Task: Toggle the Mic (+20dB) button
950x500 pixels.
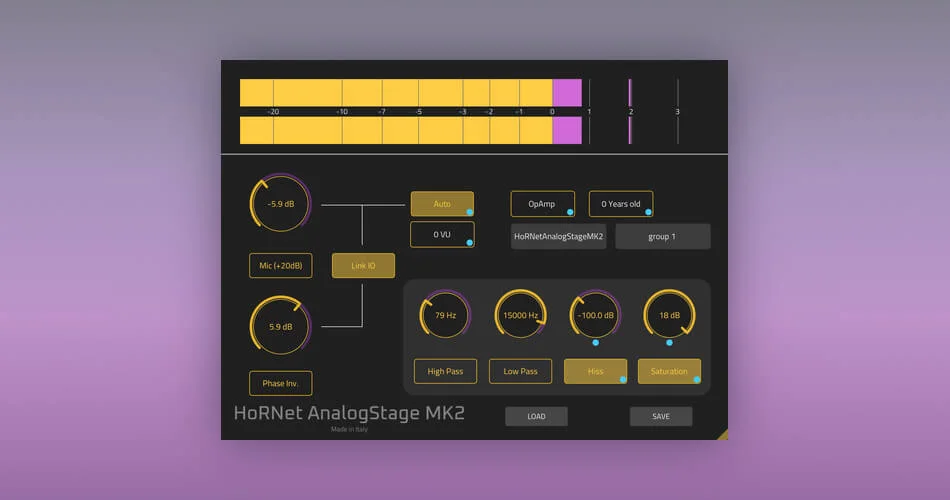Action: coord(281,265)
